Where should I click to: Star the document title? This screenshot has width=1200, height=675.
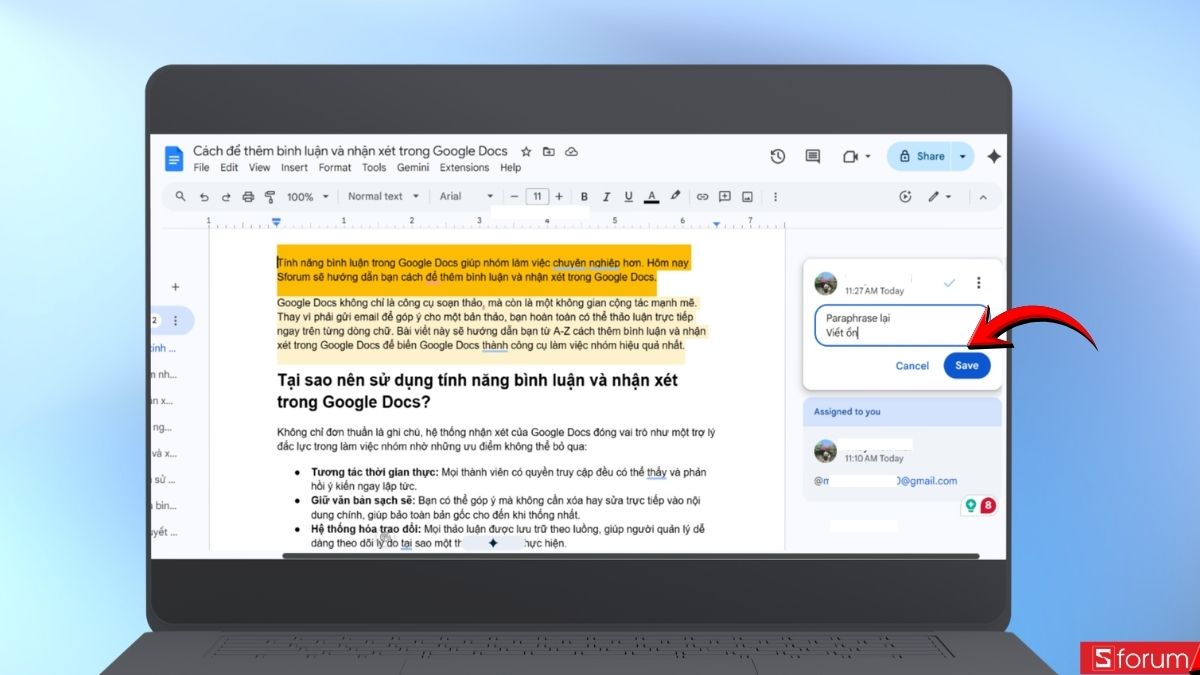tap(526, 152)
